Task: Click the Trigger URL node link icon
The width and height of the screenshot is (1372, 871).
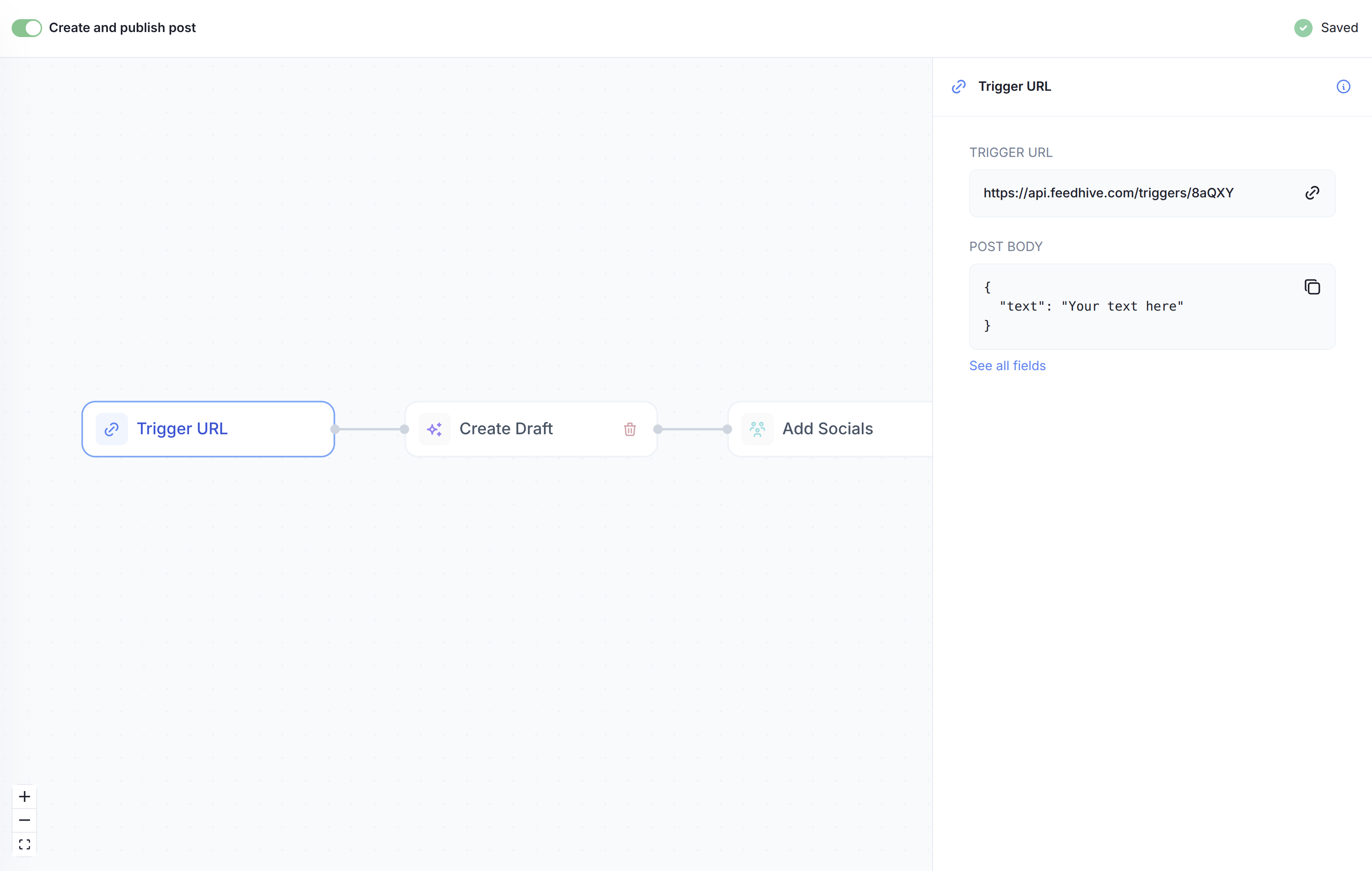Action: coord(112,430)
